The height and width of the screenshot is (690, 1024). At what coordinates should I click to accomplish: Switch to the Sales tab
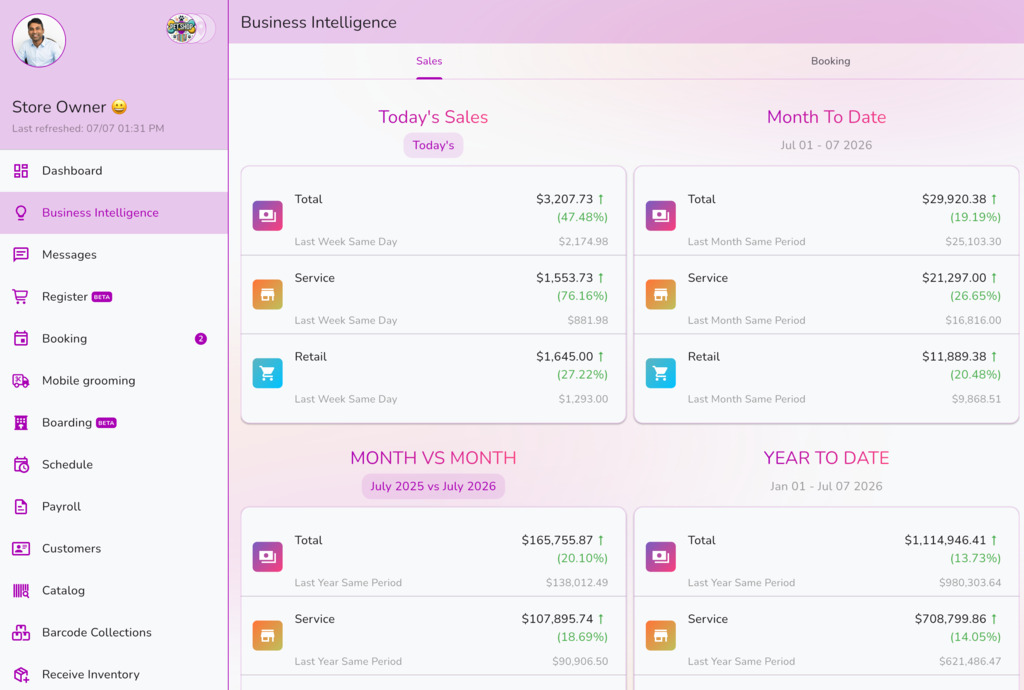[x=429, y=61]
